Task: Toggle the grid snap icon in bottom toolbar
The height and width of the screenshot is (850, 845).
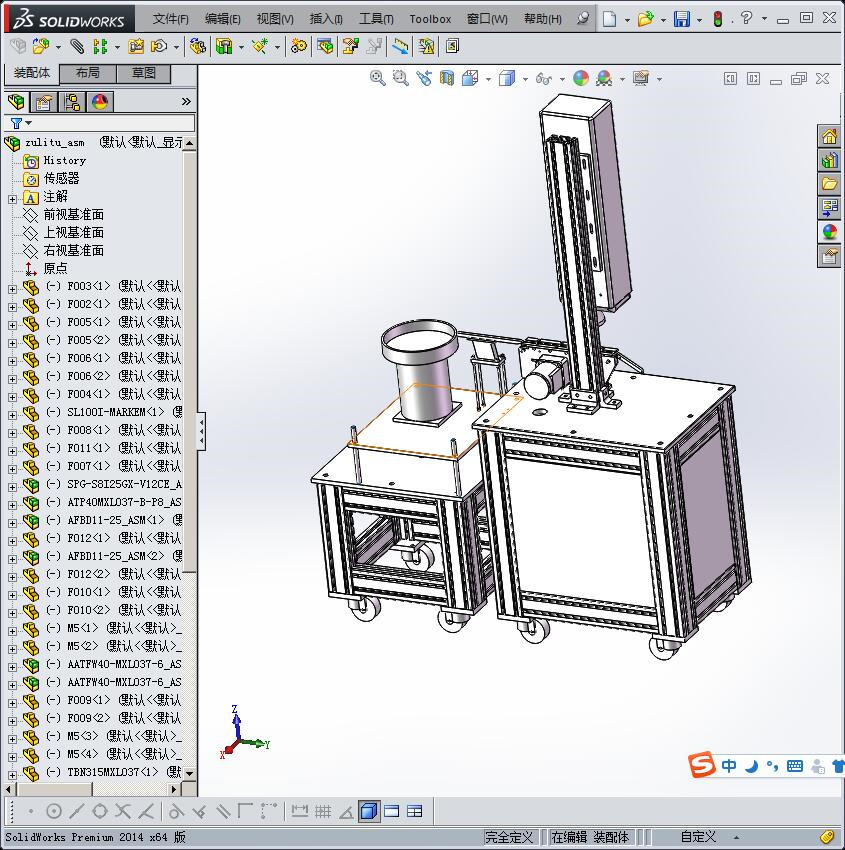Action: click(x=323, y=812)
